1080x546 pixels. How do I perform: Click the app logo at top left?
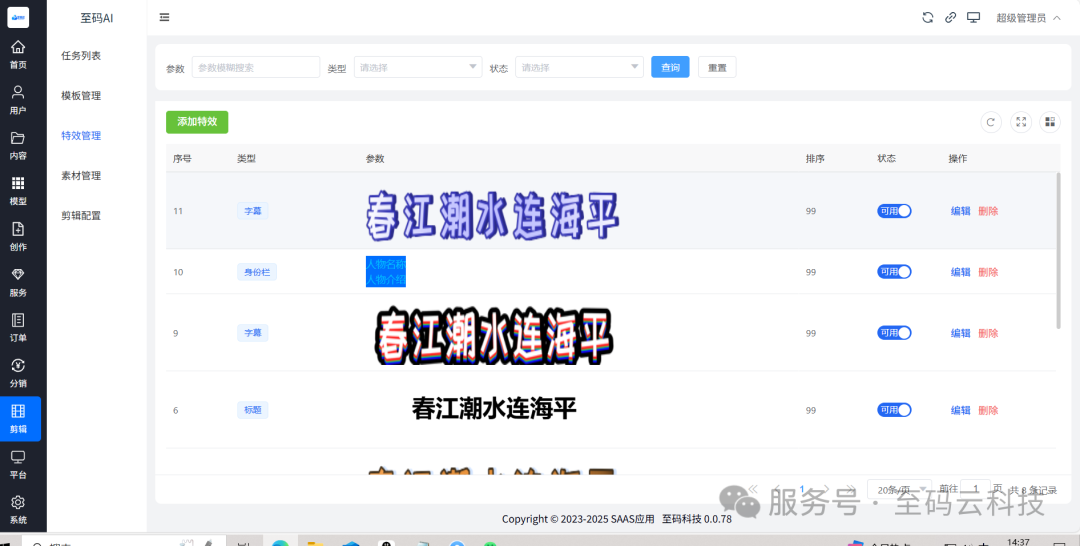click(18, 17)
